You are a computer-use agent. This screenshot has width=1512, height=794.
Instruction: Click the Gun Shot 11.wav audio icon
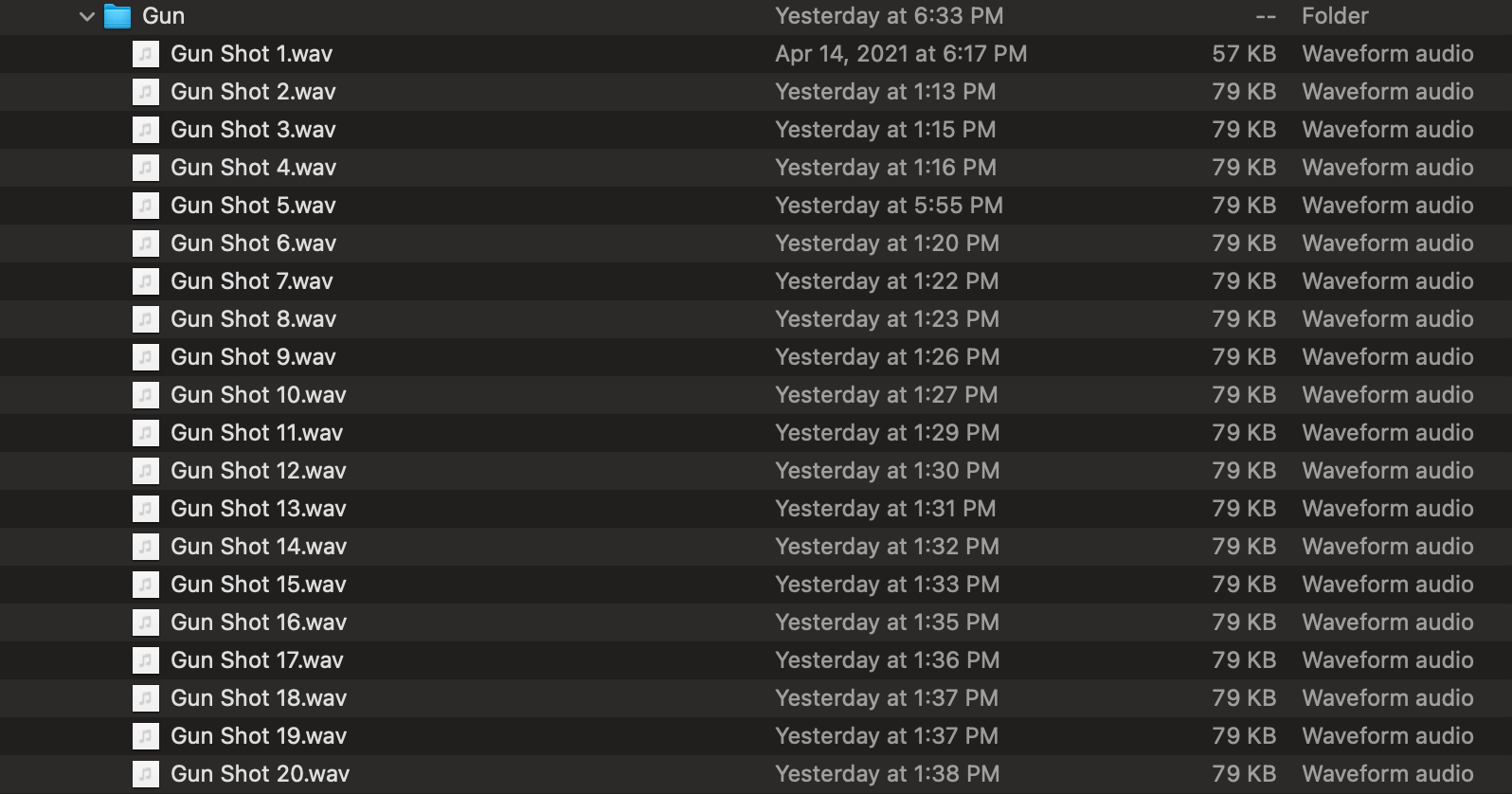pos(145,433)
